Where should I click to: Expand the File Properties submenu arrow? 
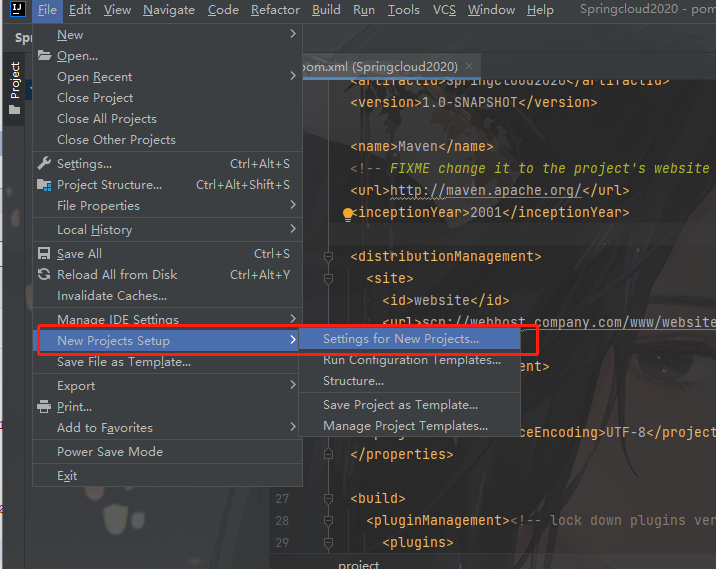(x=293, y=205)
